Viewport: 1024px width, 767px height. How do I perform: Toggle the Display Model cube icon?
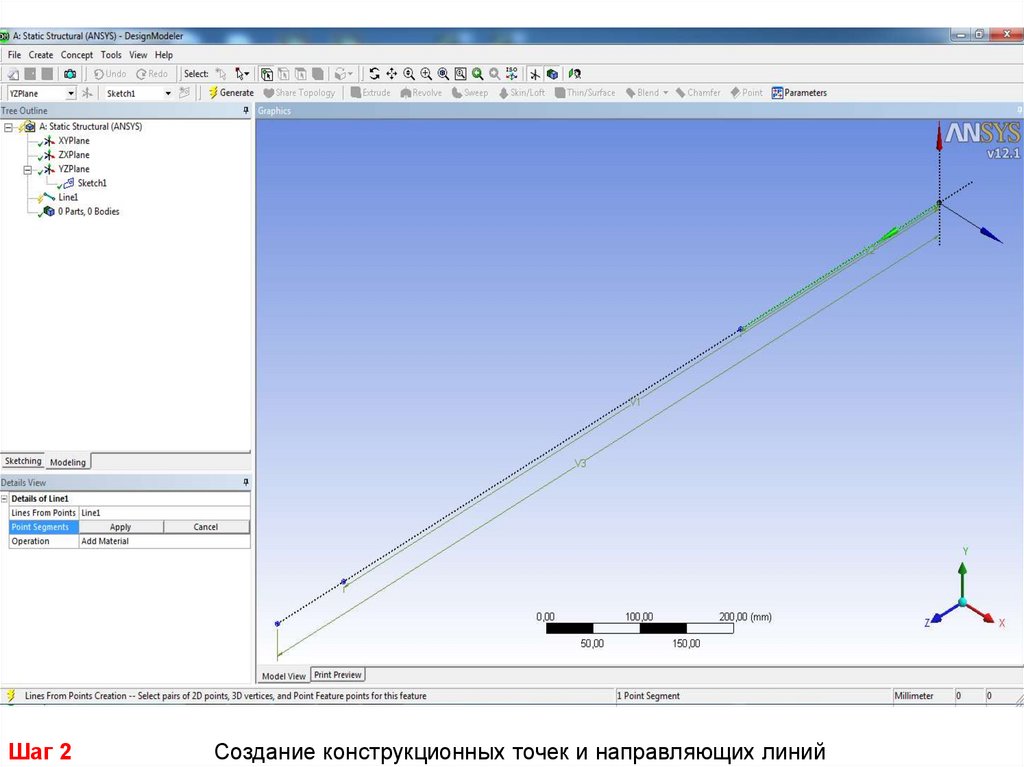pyautogui.click(x=552, y=74)
